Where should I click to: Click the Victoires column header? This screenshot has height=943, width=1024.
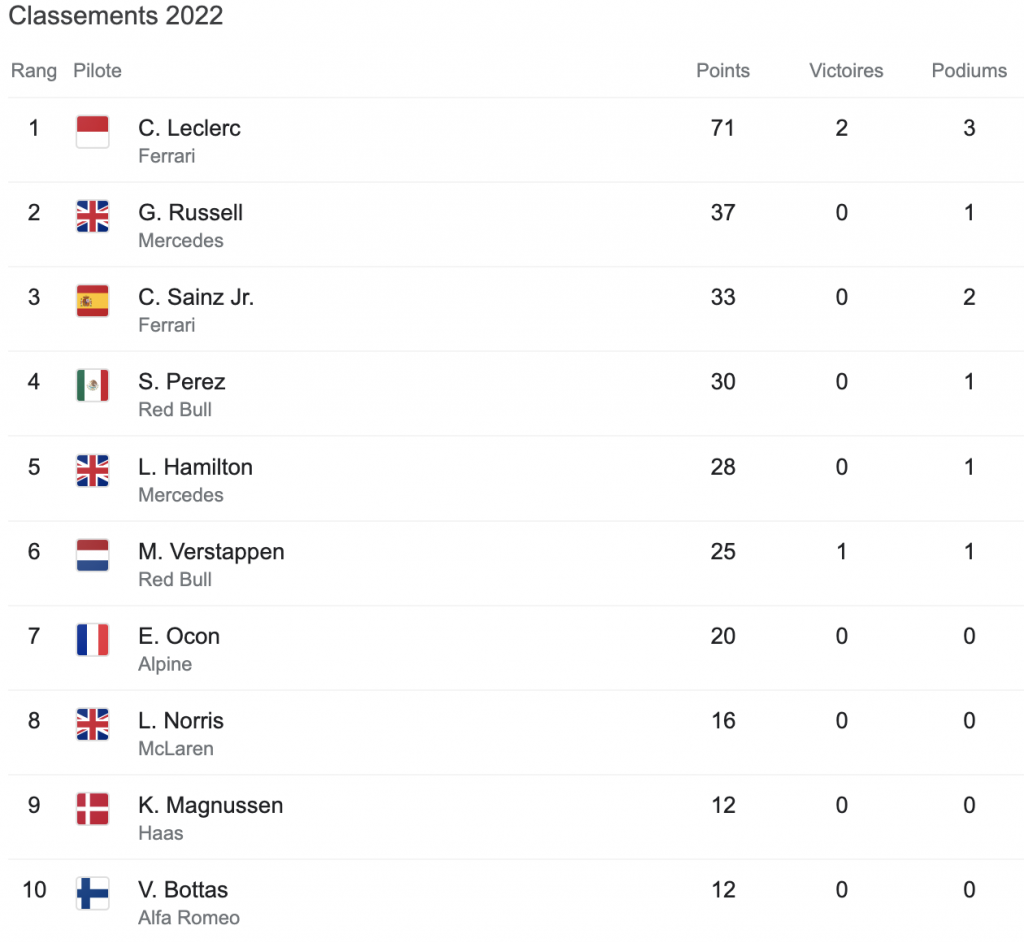[x=846, y=71]
